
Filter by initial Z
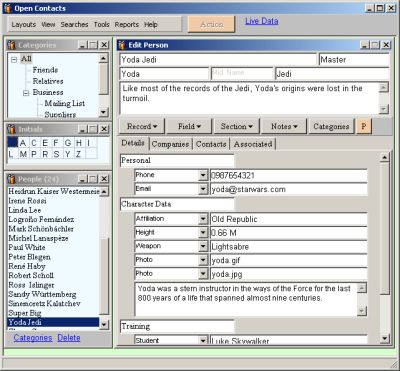pos(79,154)
